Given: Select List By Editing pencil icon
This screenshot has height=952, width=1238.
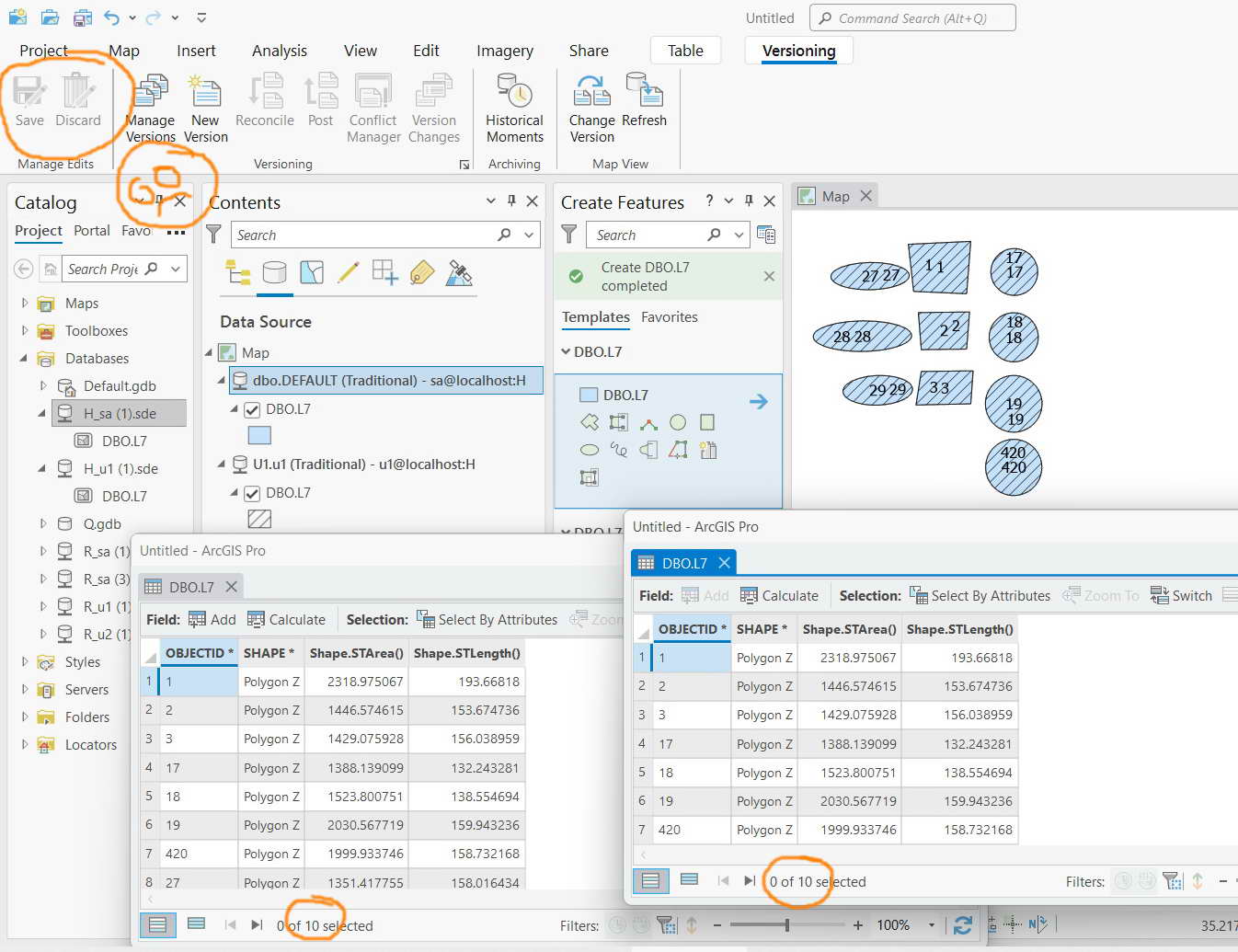Looking at the screenshot, I should click(348, 273).
